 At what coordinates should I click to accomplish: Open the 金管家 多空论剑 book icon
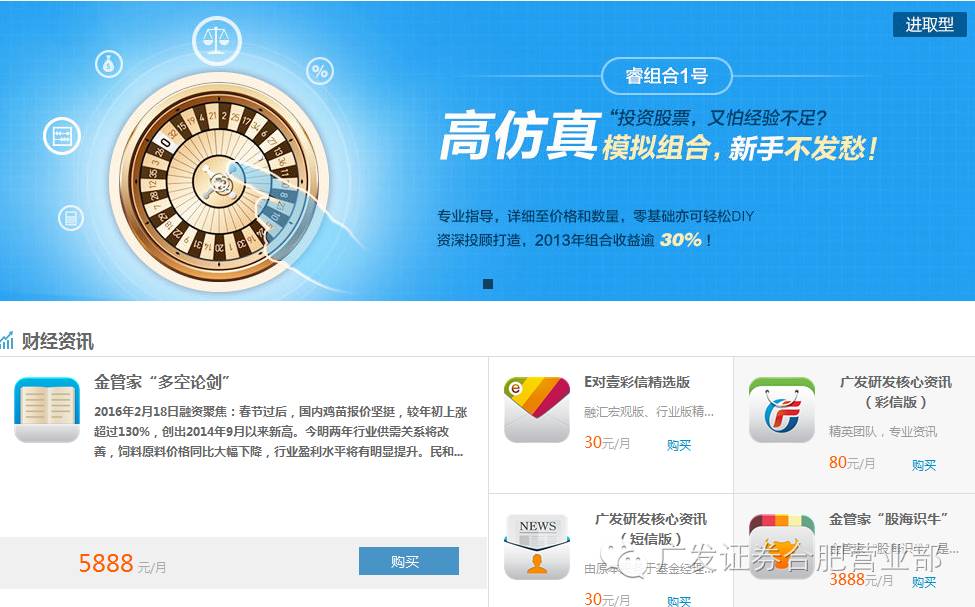(47, 410)
